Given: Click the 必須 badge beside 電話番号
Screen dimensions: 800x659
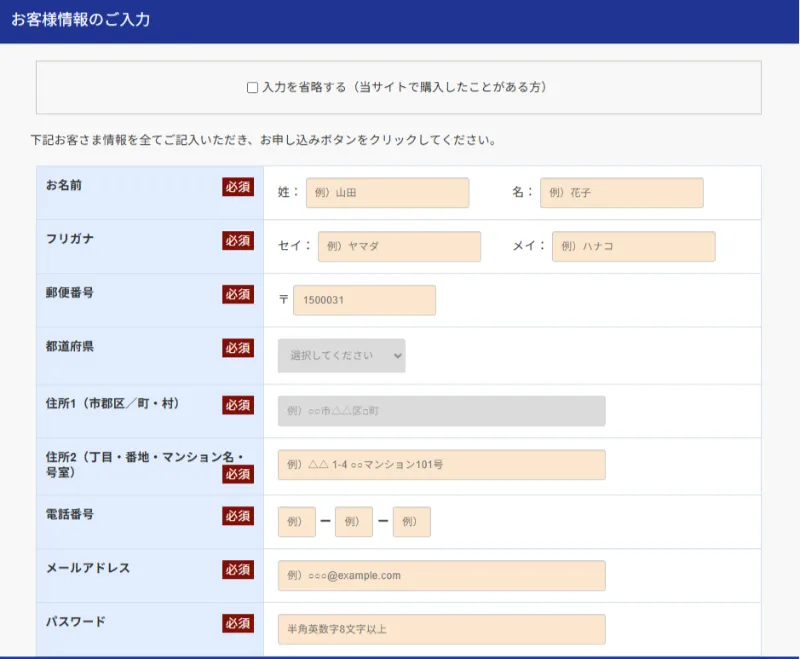Looking at the screenshot, I should click(x=238, y=516).
